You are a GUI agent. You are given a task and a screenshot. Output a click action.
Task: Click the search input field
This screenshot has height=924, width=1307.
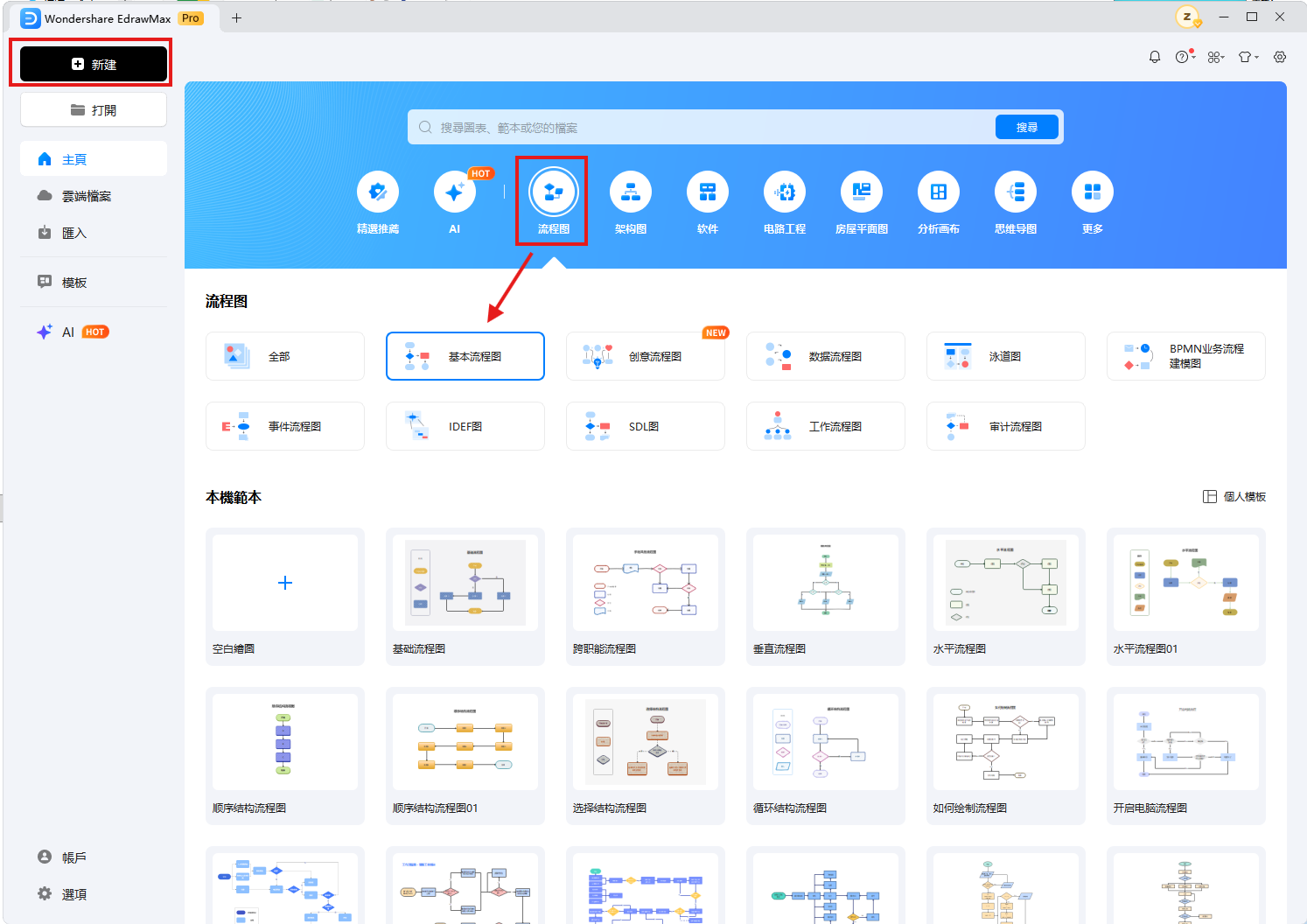point(702,127)
